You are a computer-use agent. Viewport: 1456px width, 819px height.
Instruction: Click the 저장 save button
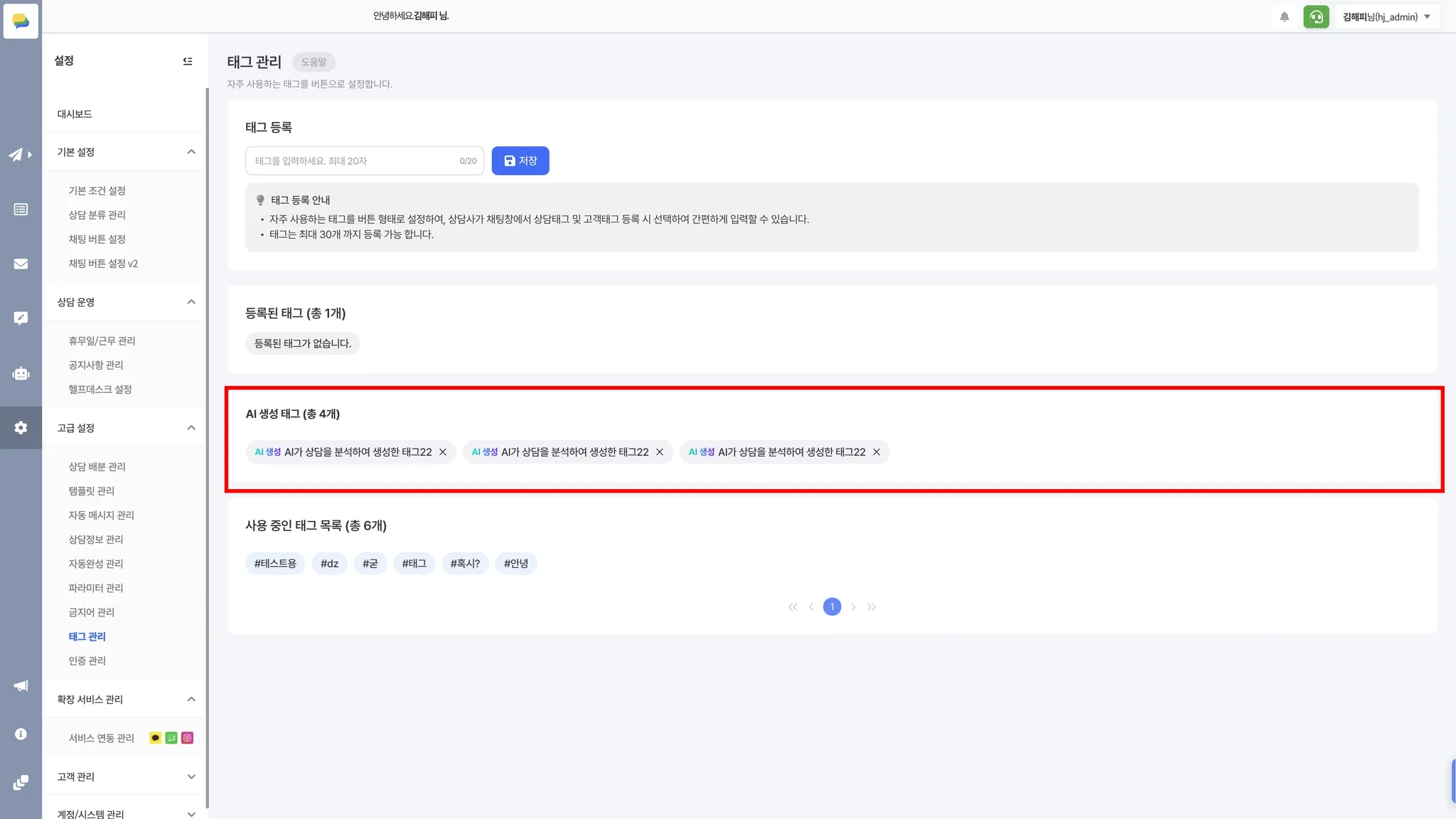coord(520,161)
